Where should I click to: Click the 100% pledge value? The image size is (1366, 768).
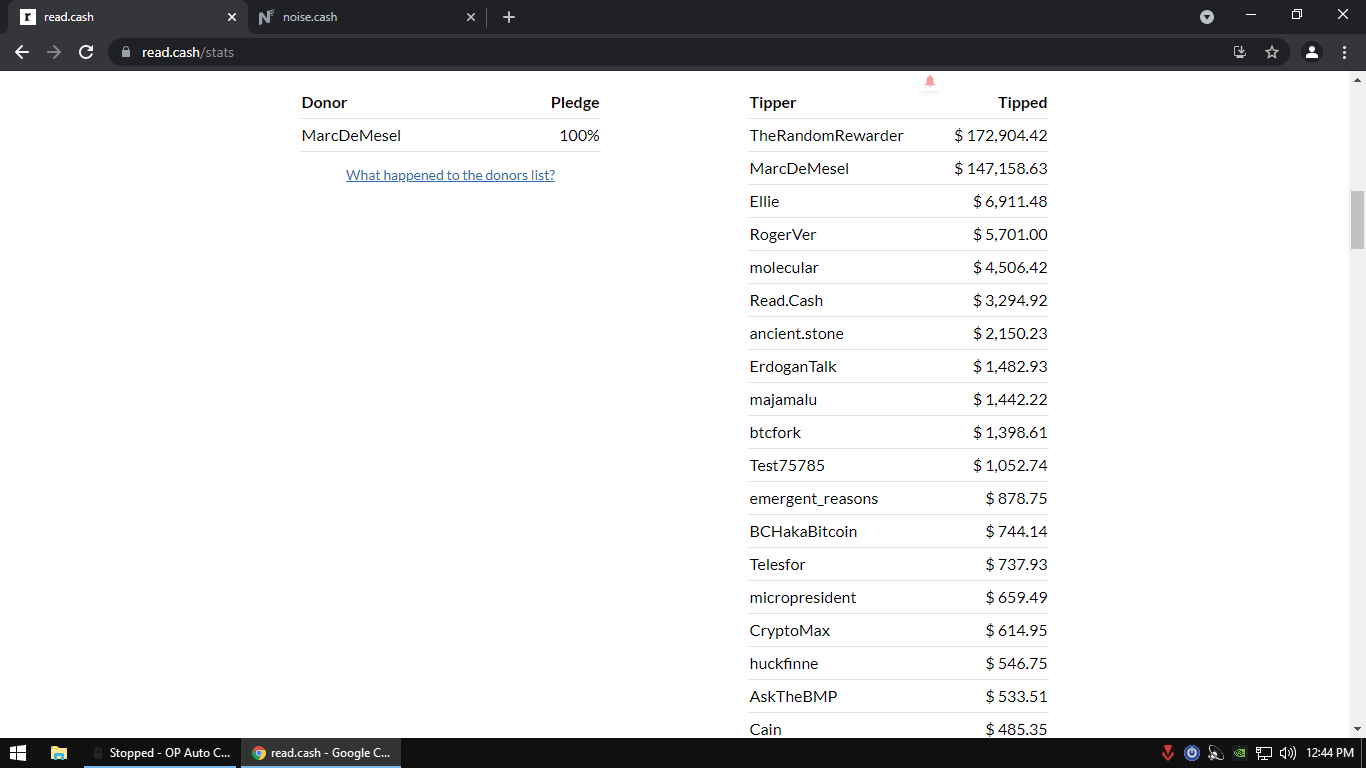[x=580, y=136]
